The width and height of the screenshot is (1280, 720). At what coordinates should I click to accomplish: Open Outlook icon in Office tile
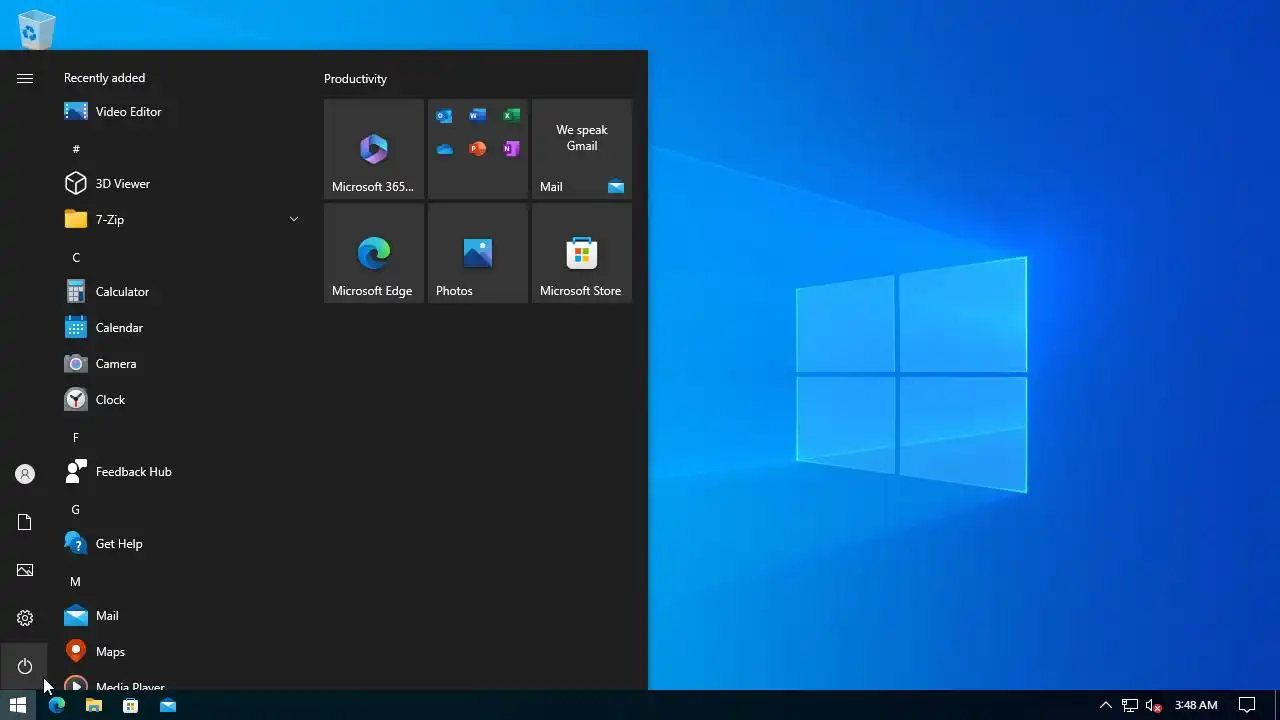445,116
